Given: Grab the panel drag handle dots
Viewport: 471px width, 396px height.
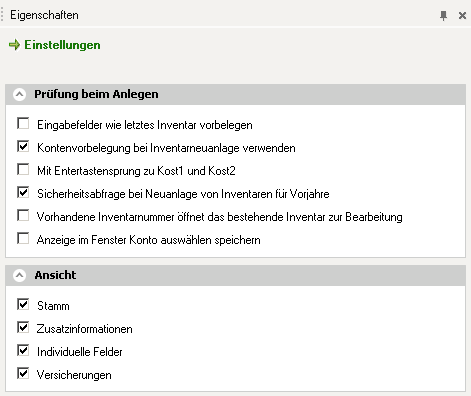Looking at the screenshot, I should pyautogui.click(x=2, y=15).
